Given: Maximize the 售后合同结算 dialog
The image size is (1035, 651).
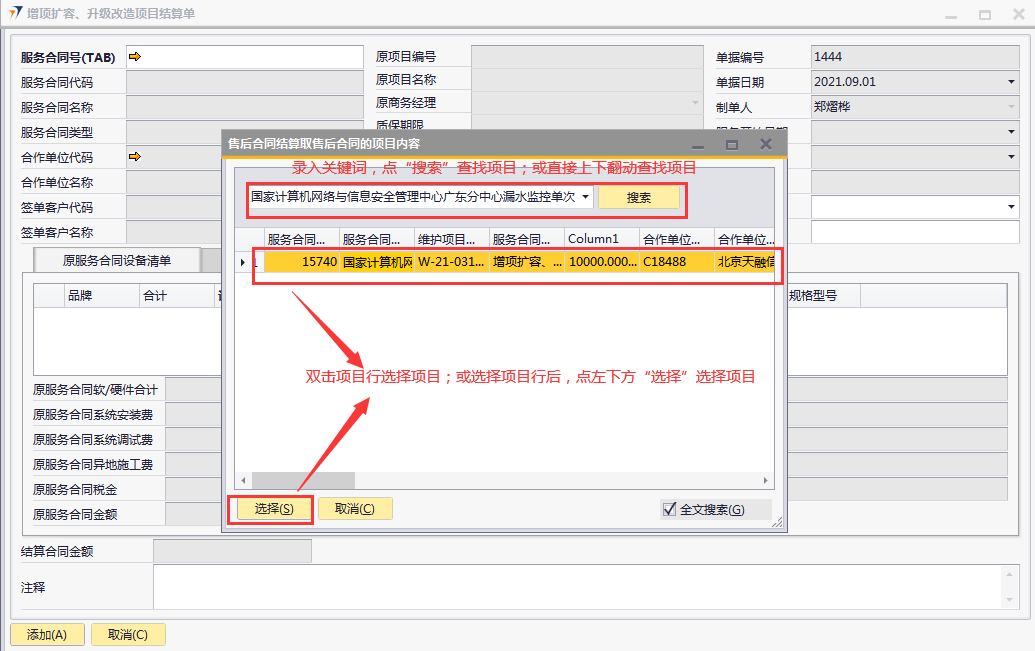Looking at the screenshot, I should pyautogui.click(x=731, y=144).
